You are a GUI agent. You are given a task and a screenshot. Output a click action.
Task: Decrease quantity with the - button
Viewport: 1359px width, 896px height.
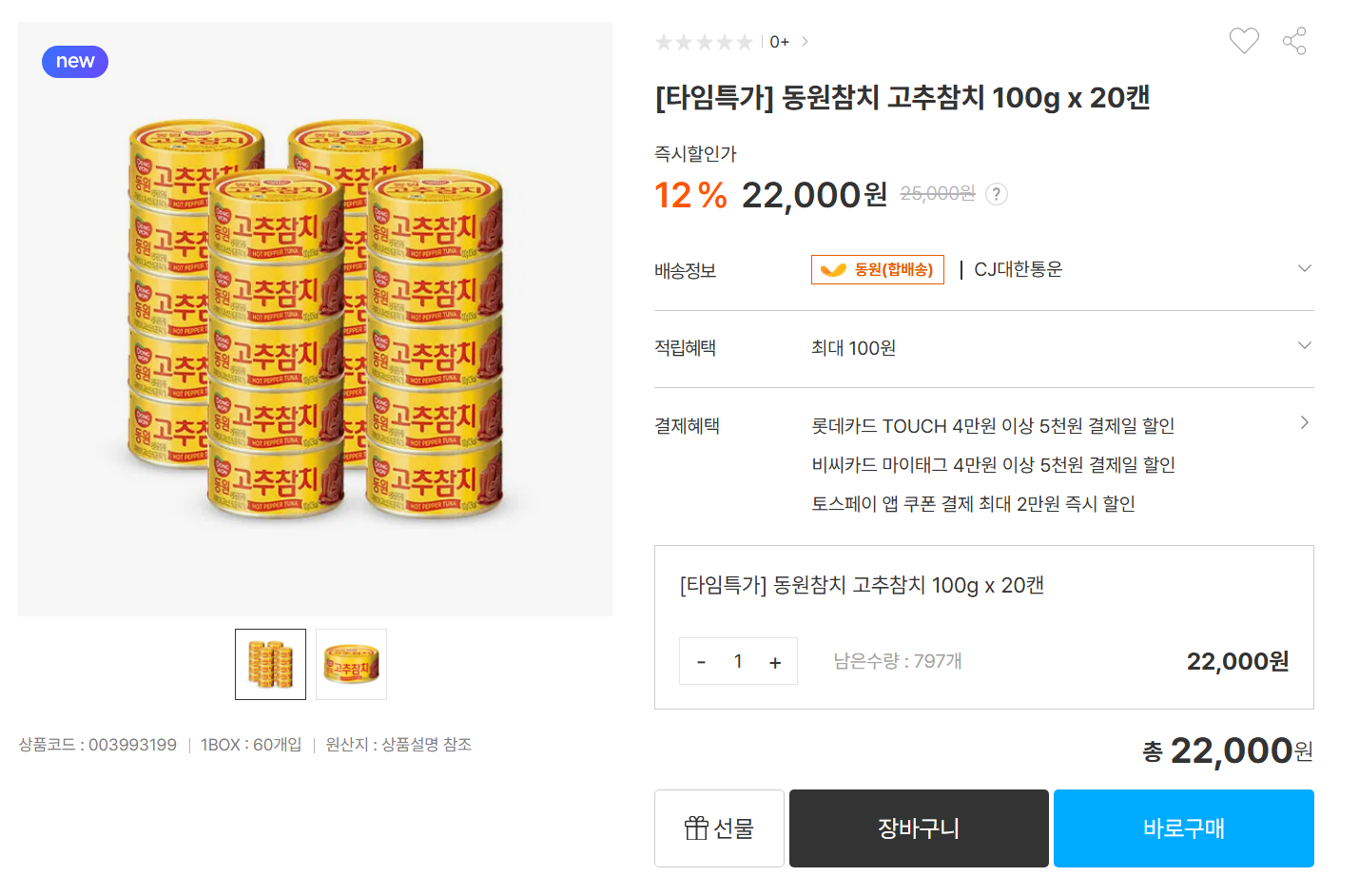pos(701,660)
